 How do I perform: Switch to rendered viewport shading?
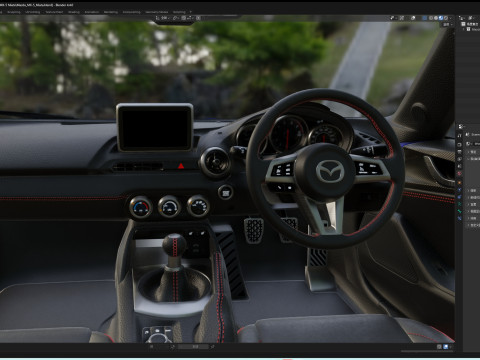[x=446, y=18]
